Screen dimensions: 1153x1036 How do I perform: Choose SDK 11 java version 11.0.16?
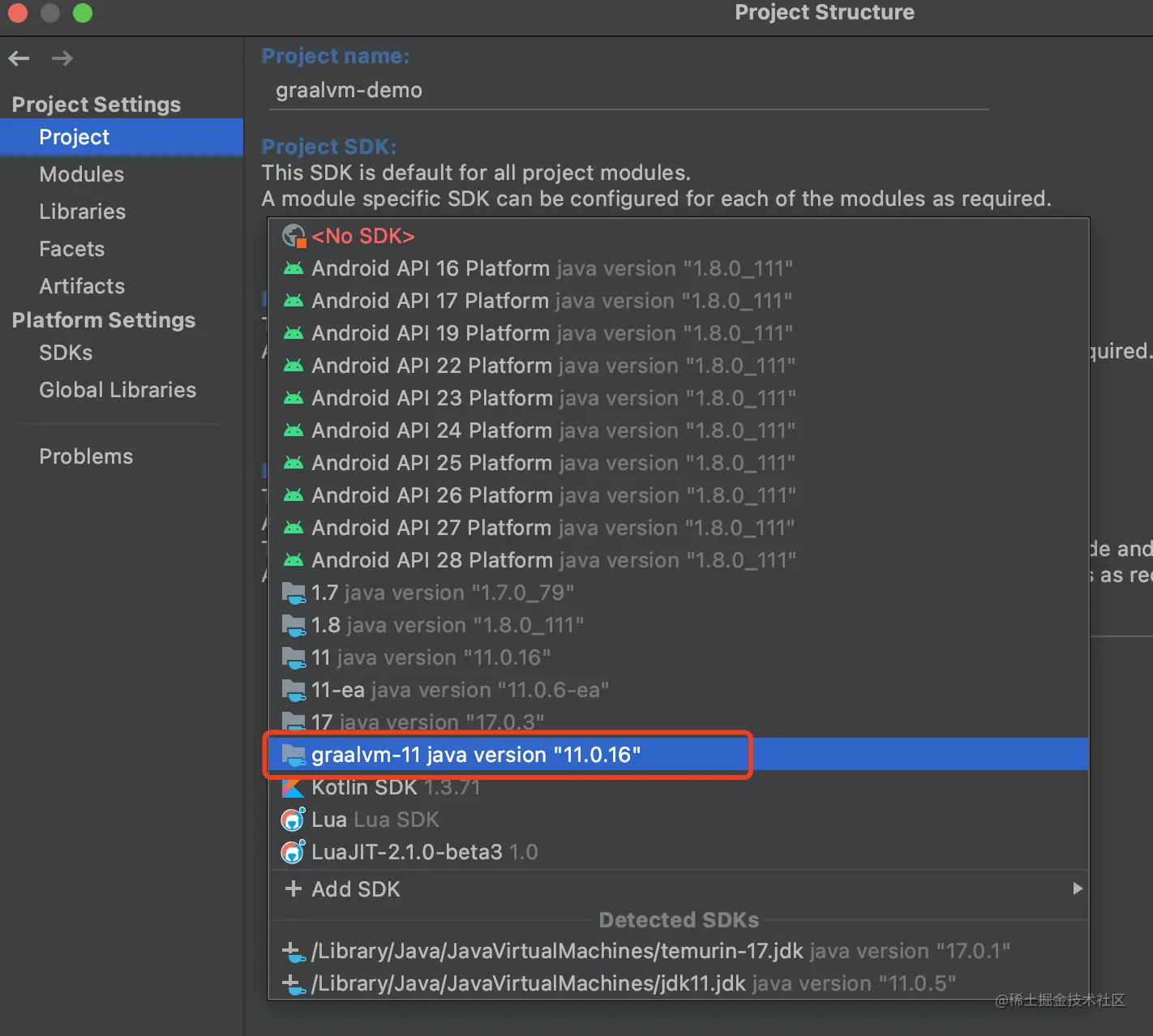pos(679,657)
